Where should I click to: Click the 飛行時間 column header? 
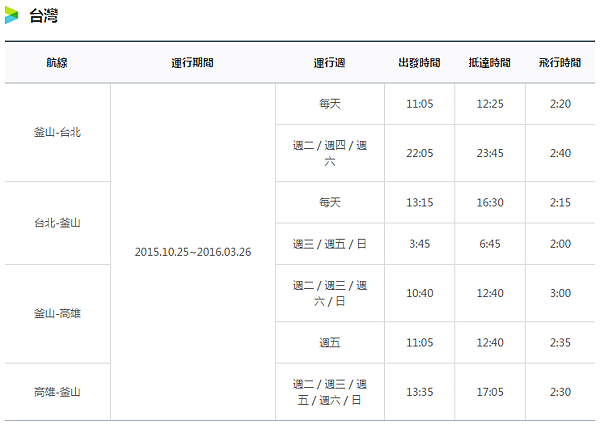tap(559, 62)
